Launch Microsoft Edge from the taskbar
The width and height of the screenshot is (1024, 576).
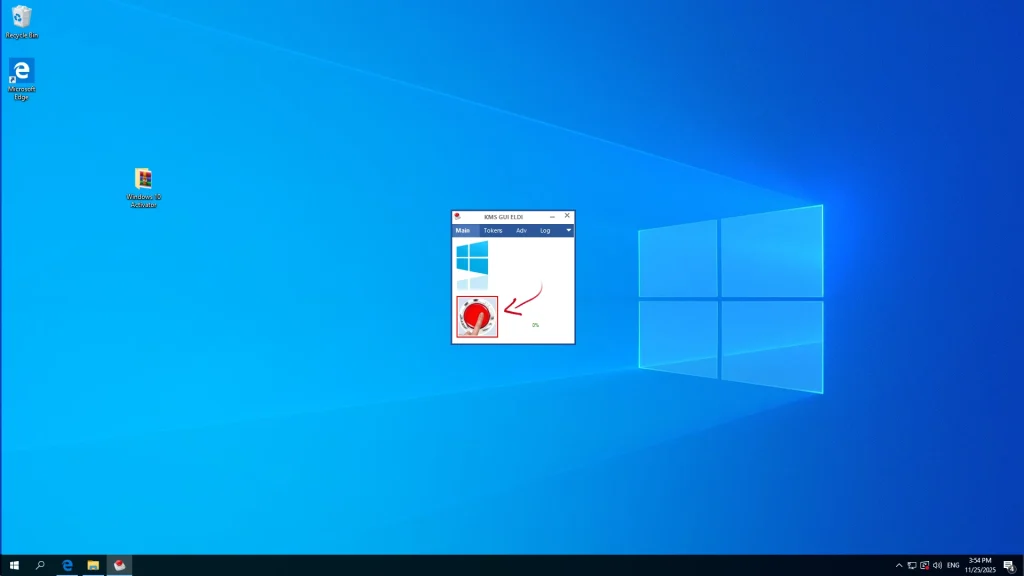(x=66, y=565)
